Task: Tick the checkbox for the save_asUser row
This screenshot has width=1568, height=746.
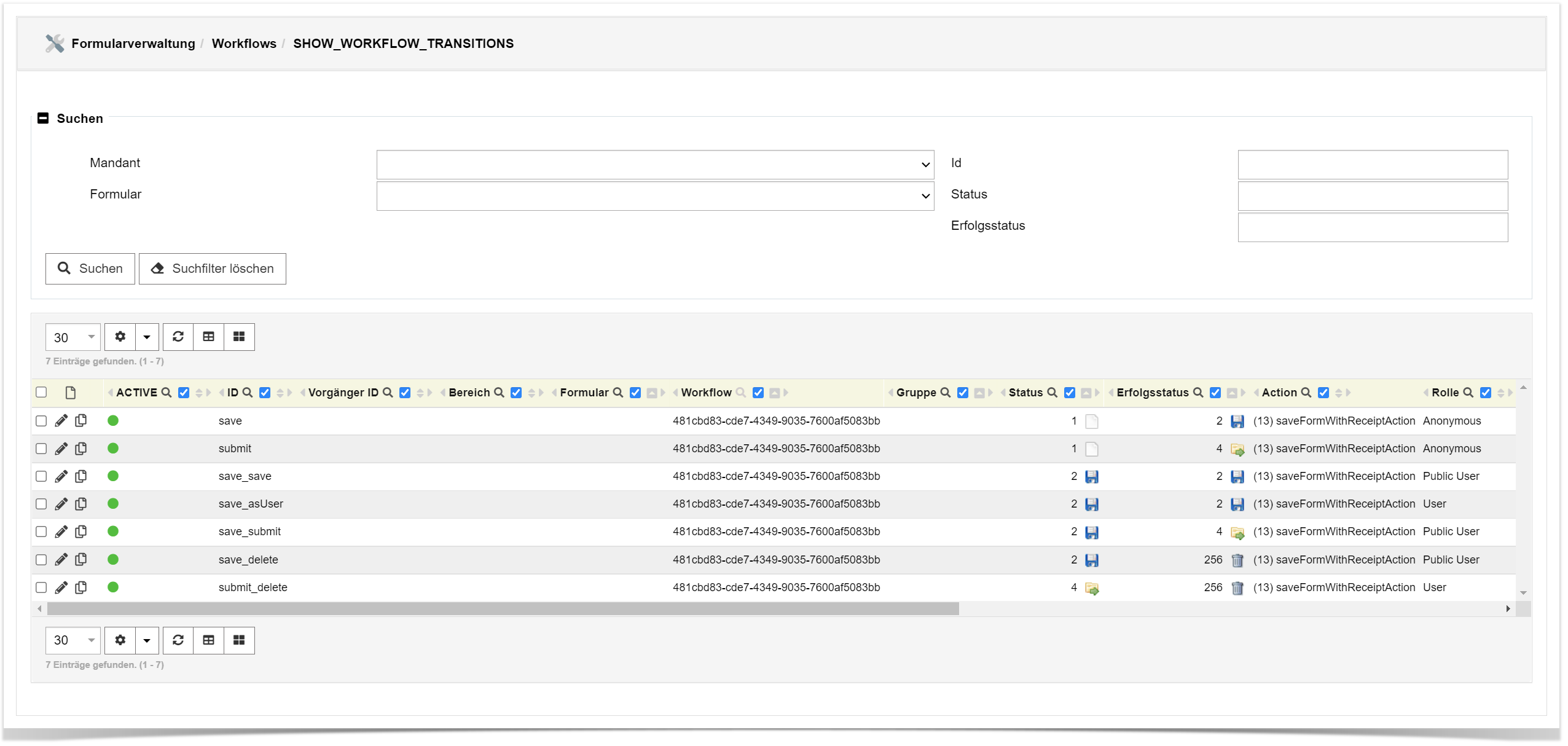Action: coord(41,504)
